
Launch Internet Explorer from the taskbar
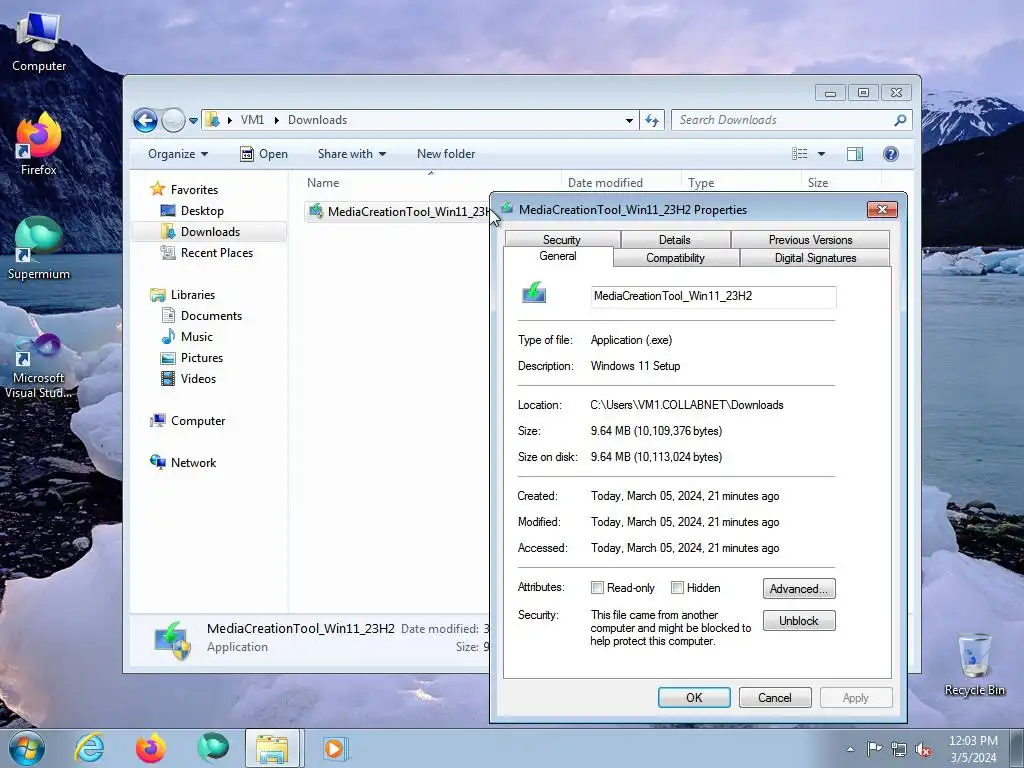(89, 748)
